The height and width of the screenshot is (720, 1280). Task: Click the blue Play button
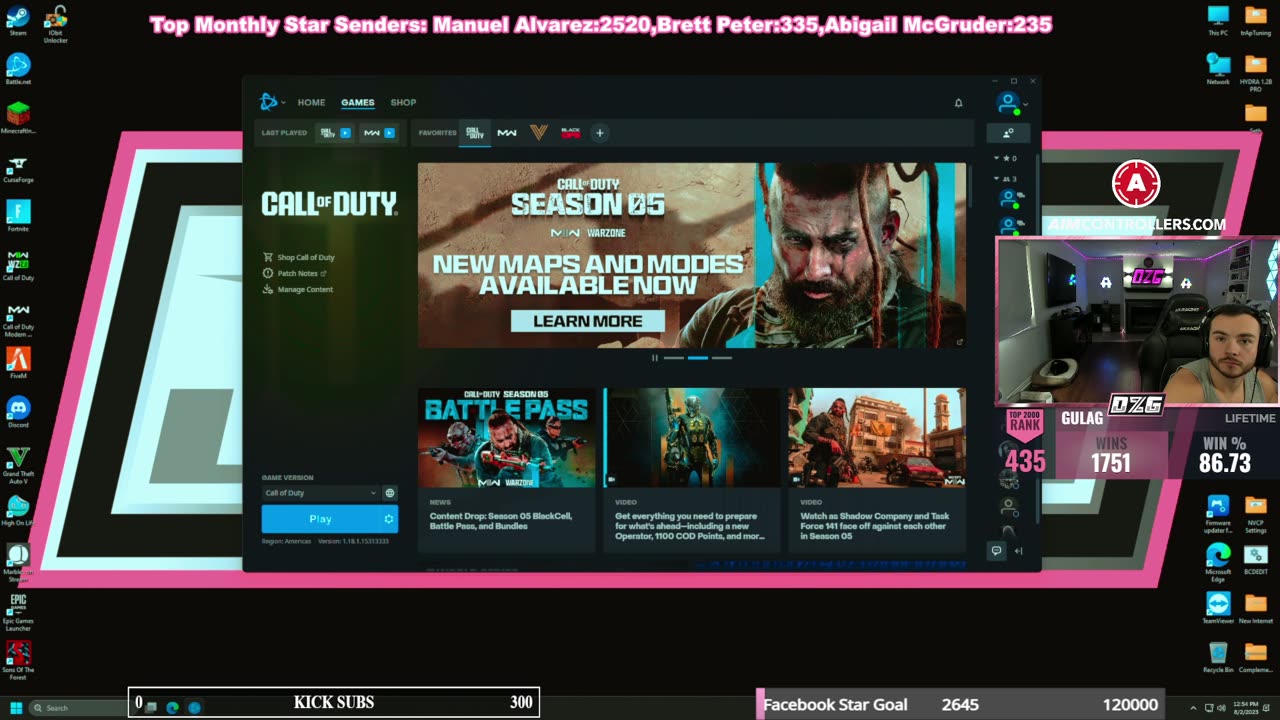[321, 519]
